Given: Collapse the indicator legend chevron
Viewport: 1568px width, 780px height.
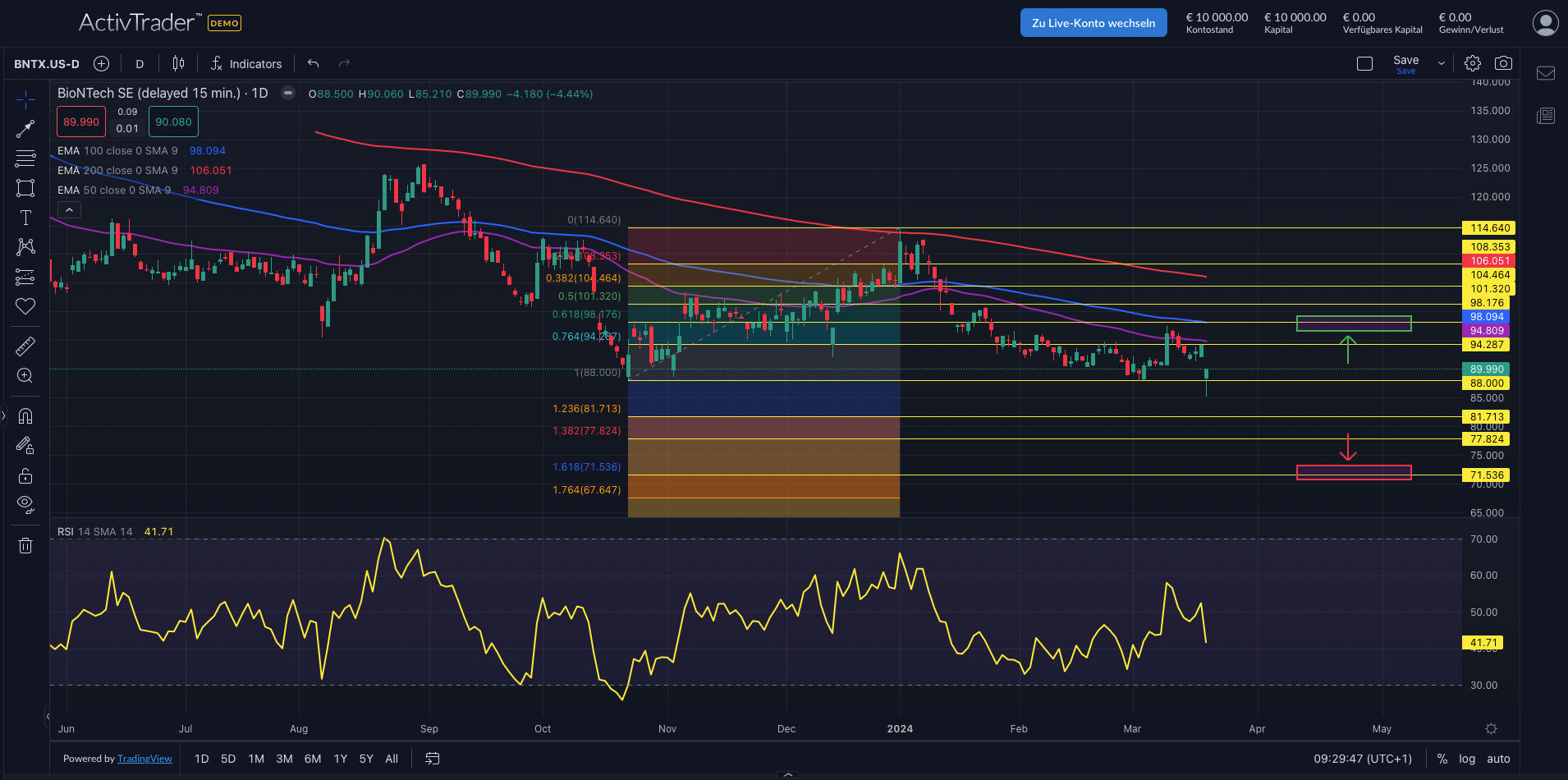Looking at the screenshot, I should pos(70,210).
